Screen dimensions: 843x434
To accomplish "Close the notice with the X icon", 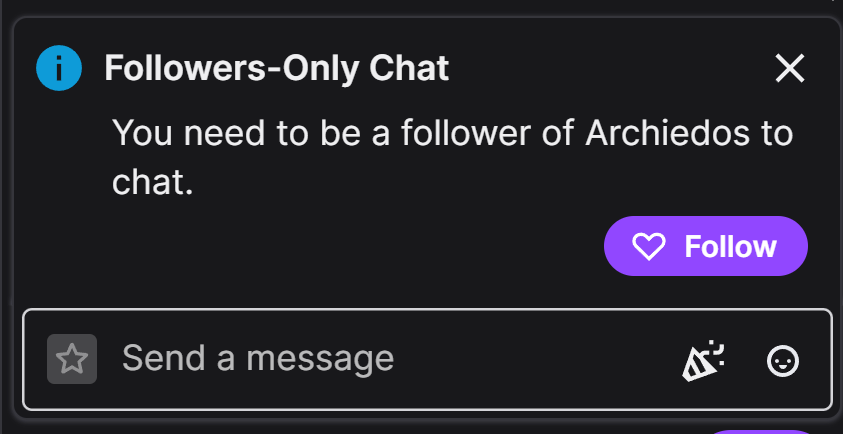I will (790, 69).
